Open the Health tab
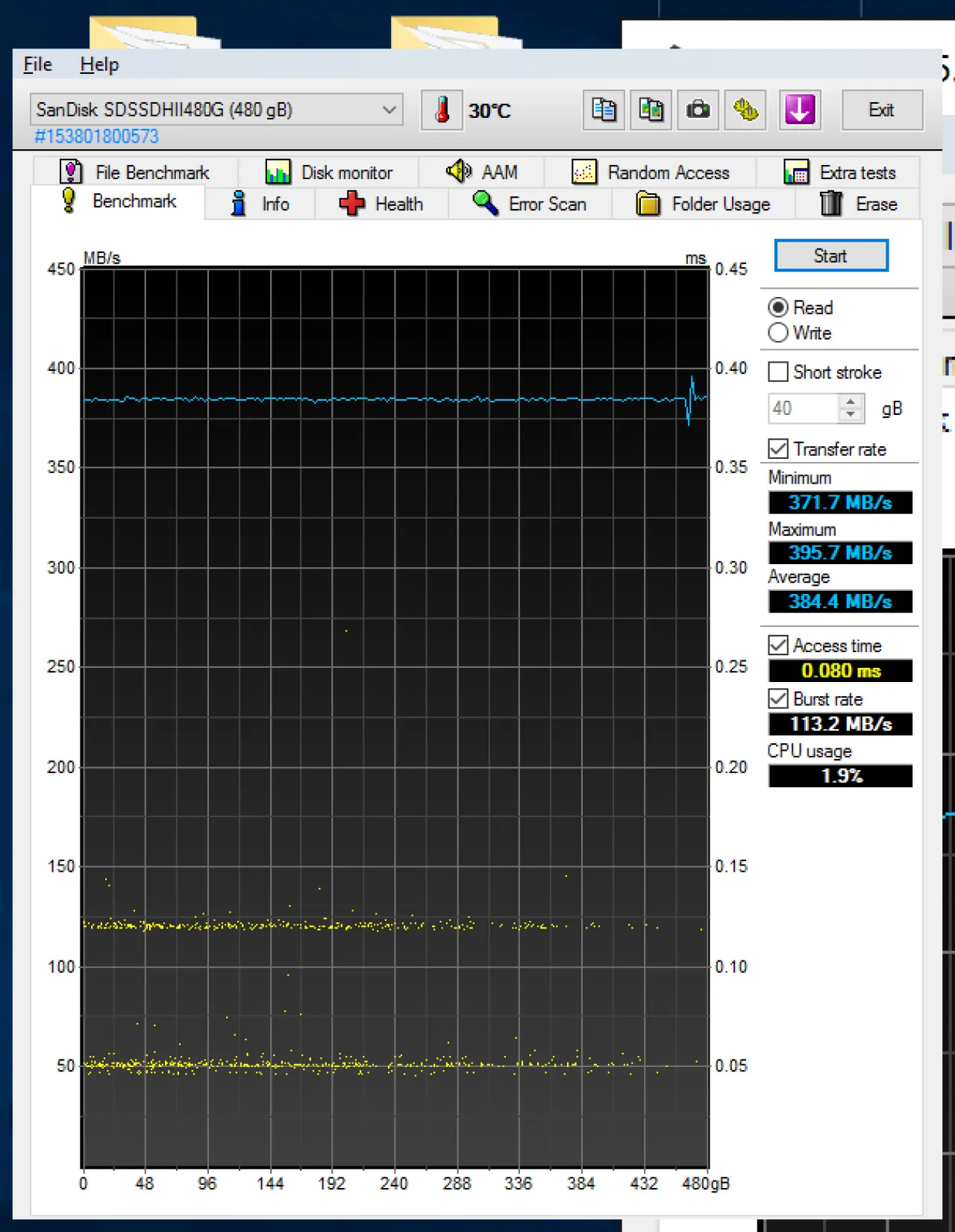 pyautogui.click(x=381, y=204)
